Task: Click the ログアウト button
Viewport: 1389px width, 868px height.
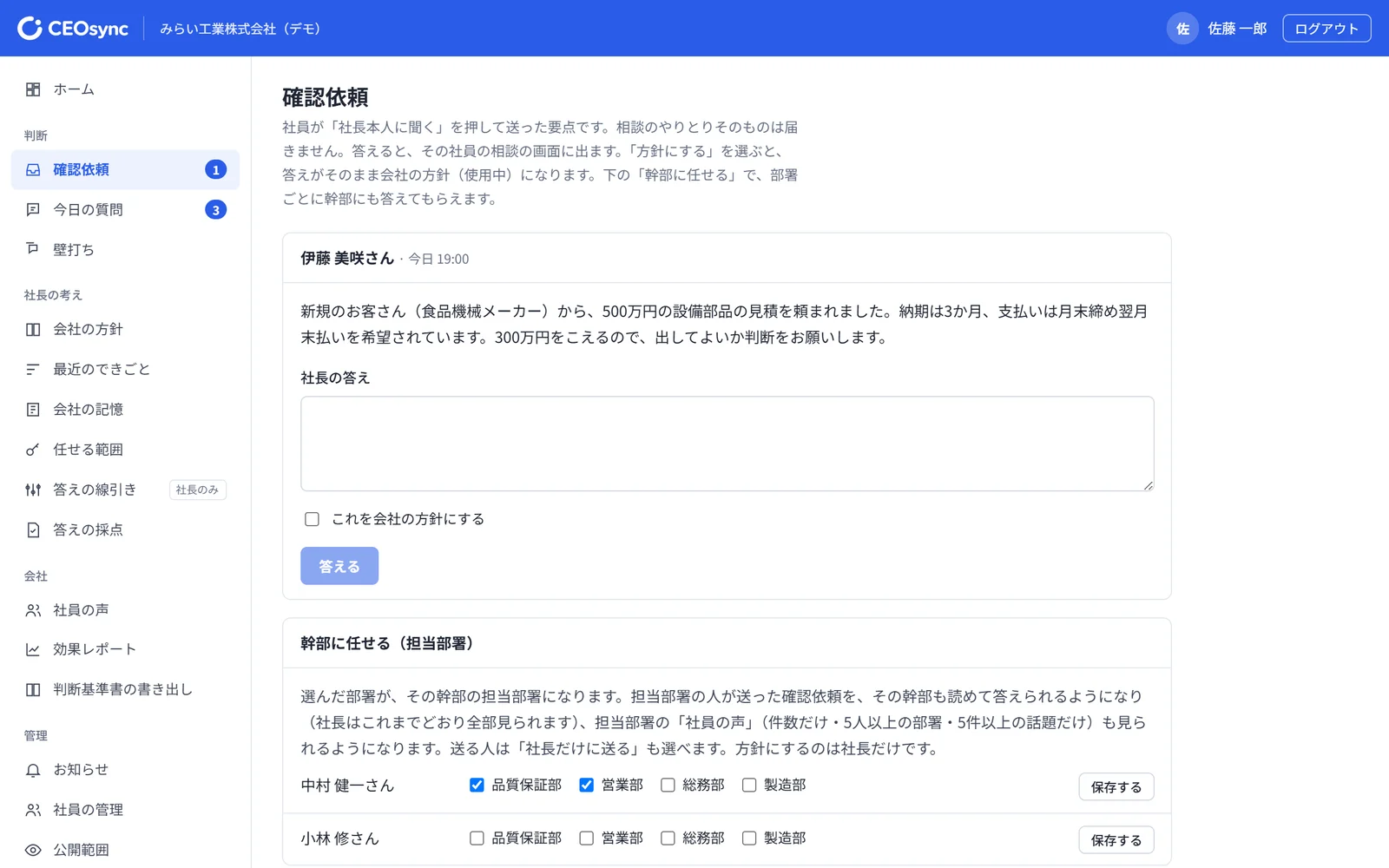Action: [x=1326, y=29]
